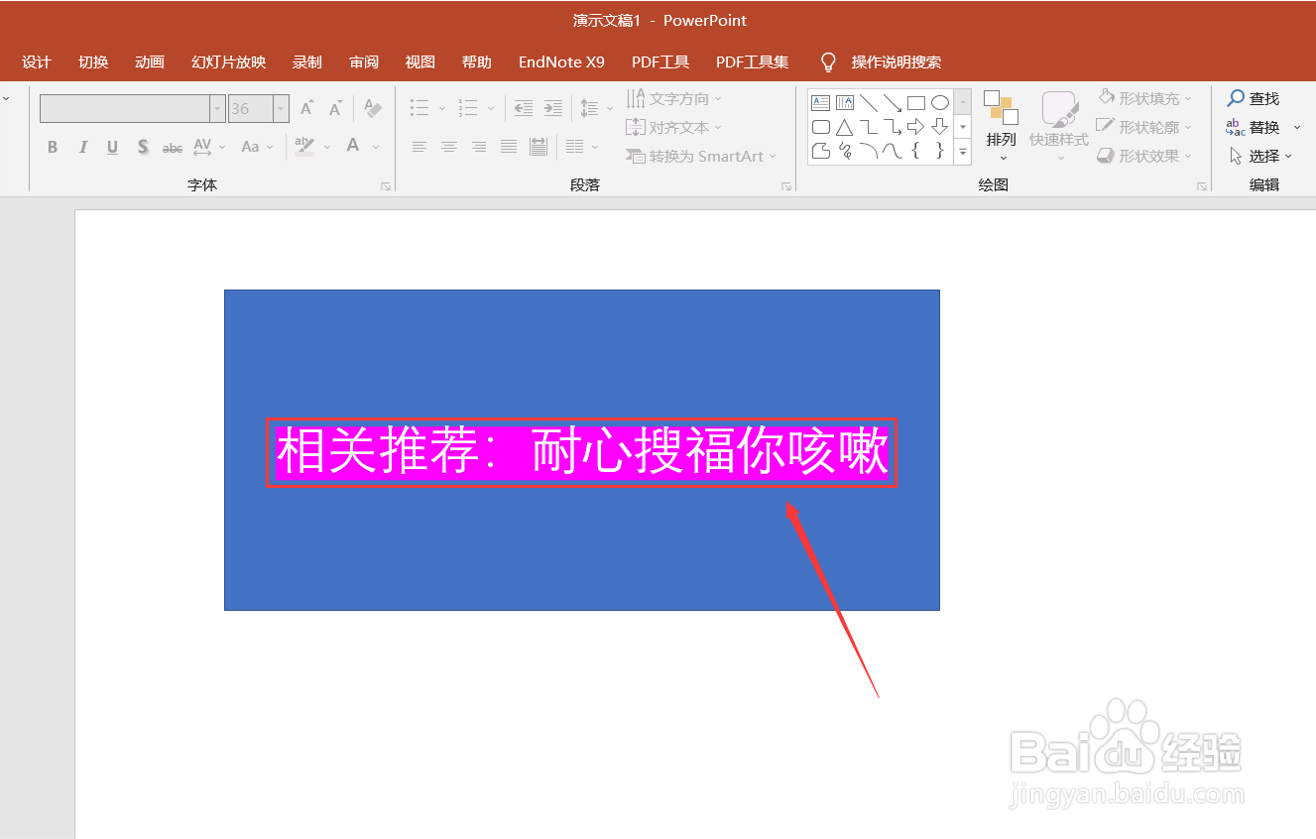Select vertical text box shape

[x=845, y=102]
